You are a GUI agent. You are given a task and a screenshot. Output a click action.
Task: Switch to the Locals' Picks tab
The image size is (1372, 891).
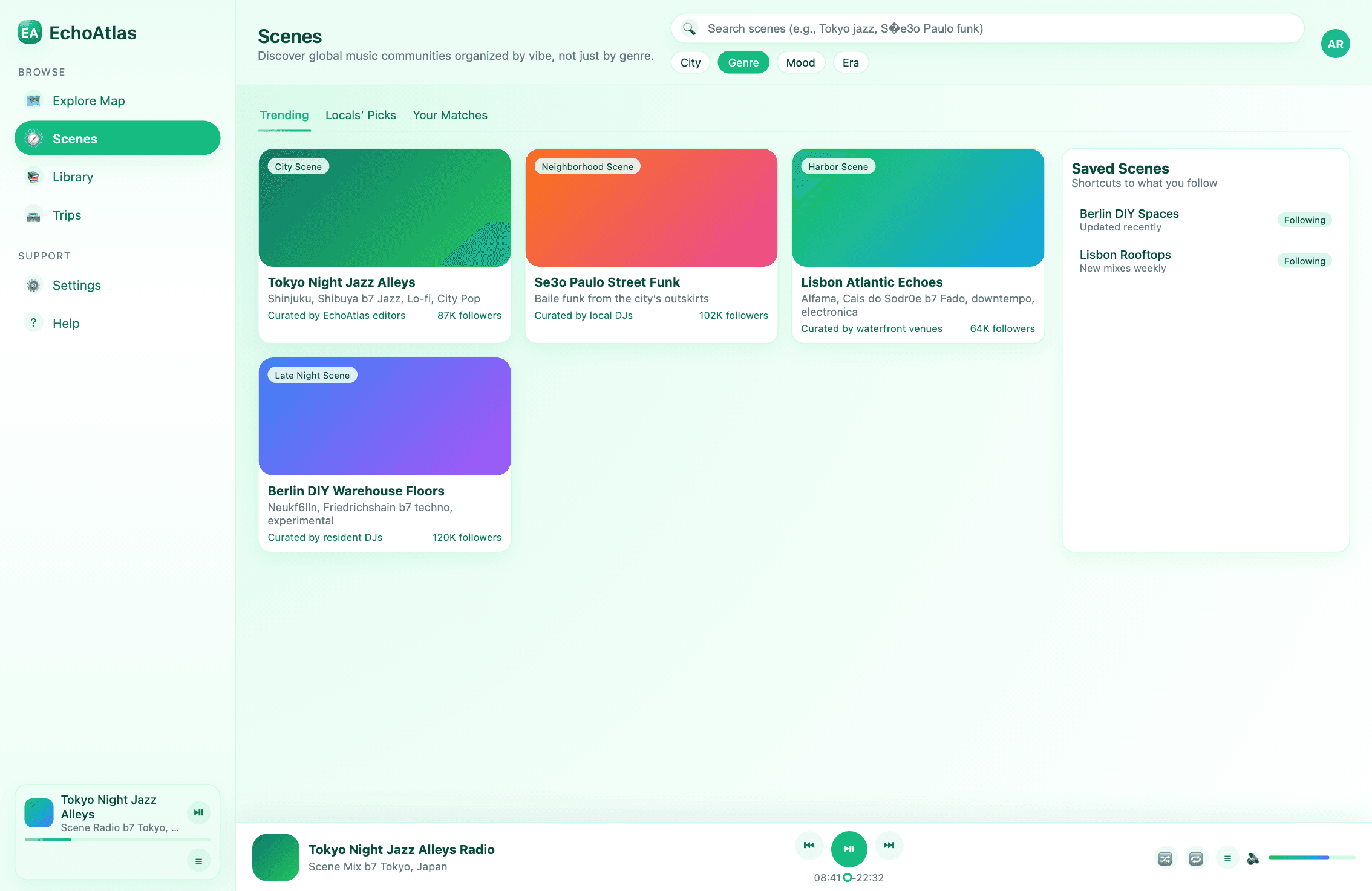360,115
